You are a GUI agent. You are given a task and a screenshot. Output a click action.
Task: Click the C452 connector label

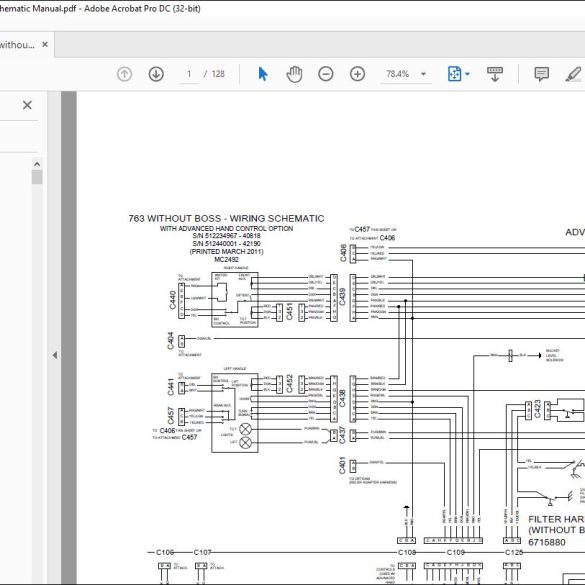(289, 384)
